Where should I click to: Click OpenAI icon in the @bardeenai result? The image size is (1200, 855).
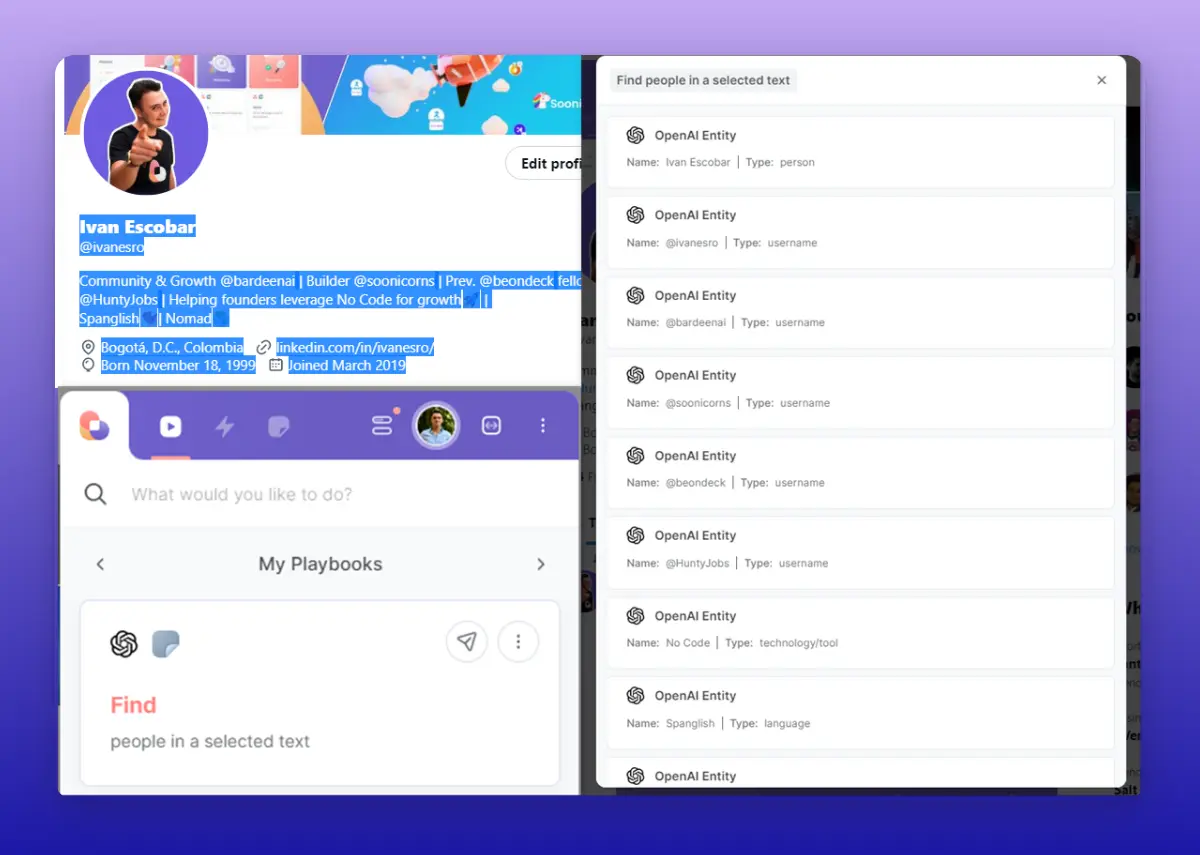coord(635,295)
